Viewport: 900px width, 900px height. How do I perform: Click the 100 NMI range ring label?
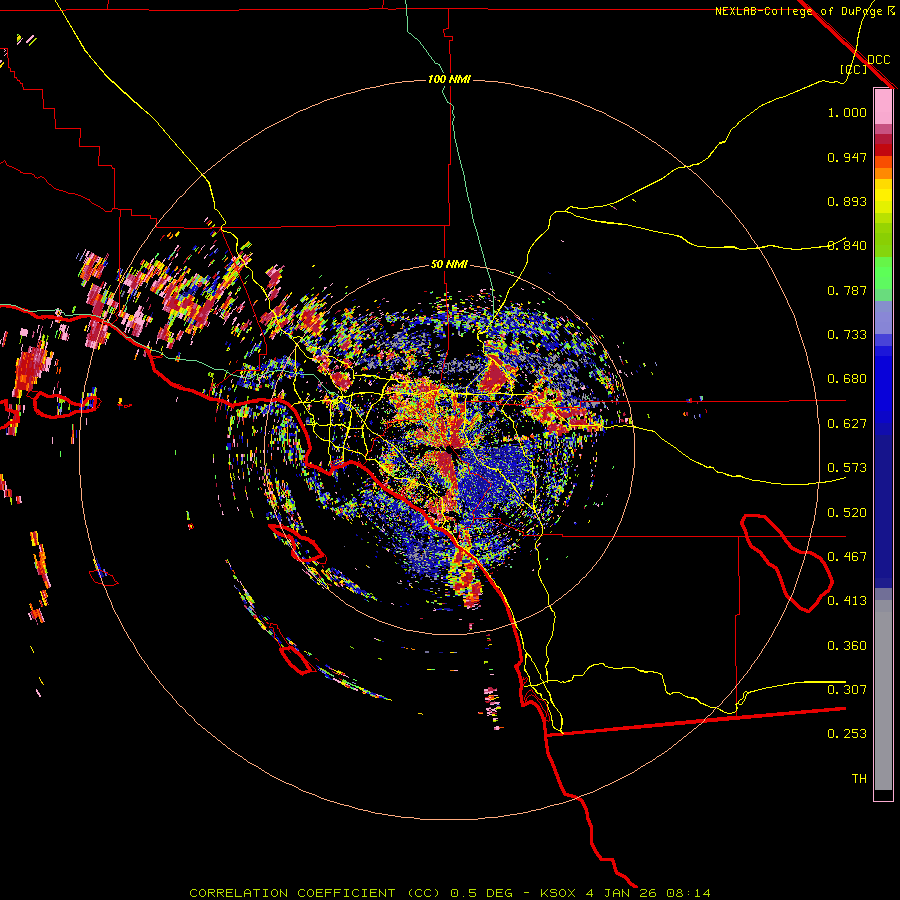pos(449,79)
